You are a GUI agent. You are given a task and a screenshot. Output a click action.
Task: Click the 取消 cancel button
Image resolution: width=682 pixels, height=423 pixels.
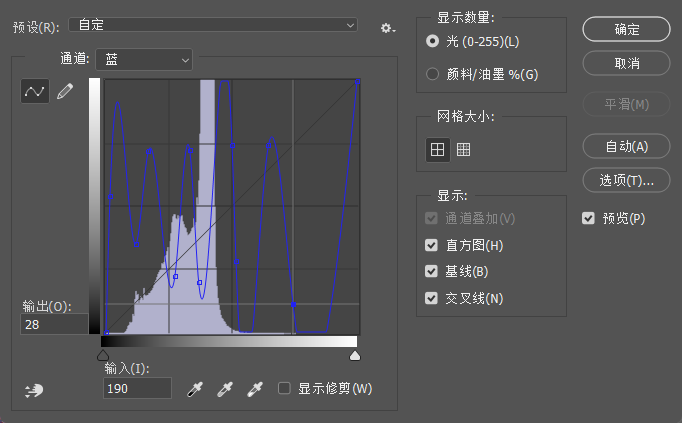tap(626, 63)
